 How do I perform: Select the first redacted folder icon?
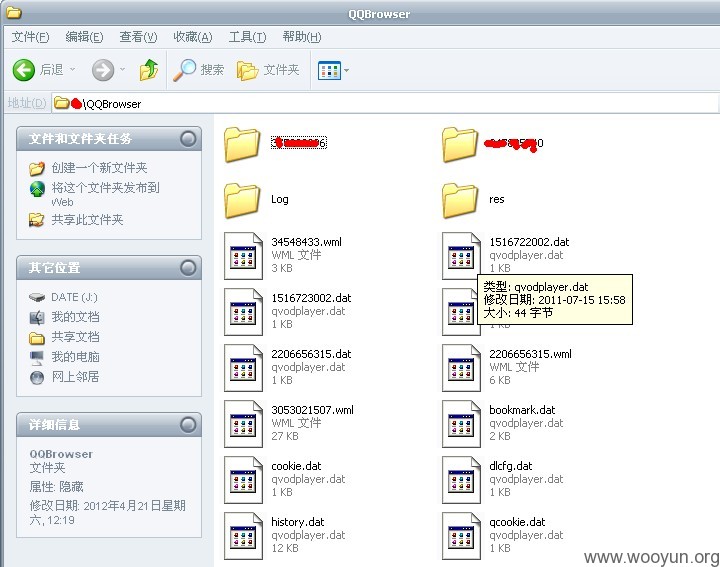click(x=242, y=144)
